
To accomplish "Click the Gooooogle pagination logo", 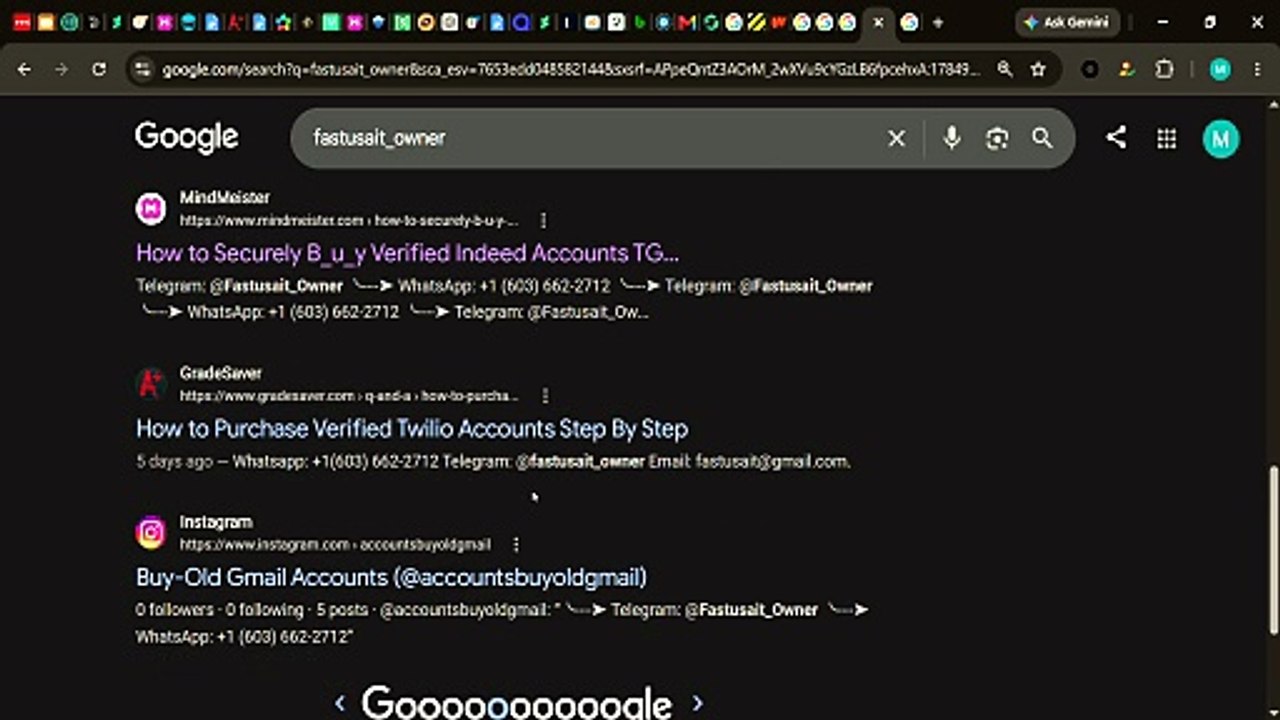I will 516,702.
